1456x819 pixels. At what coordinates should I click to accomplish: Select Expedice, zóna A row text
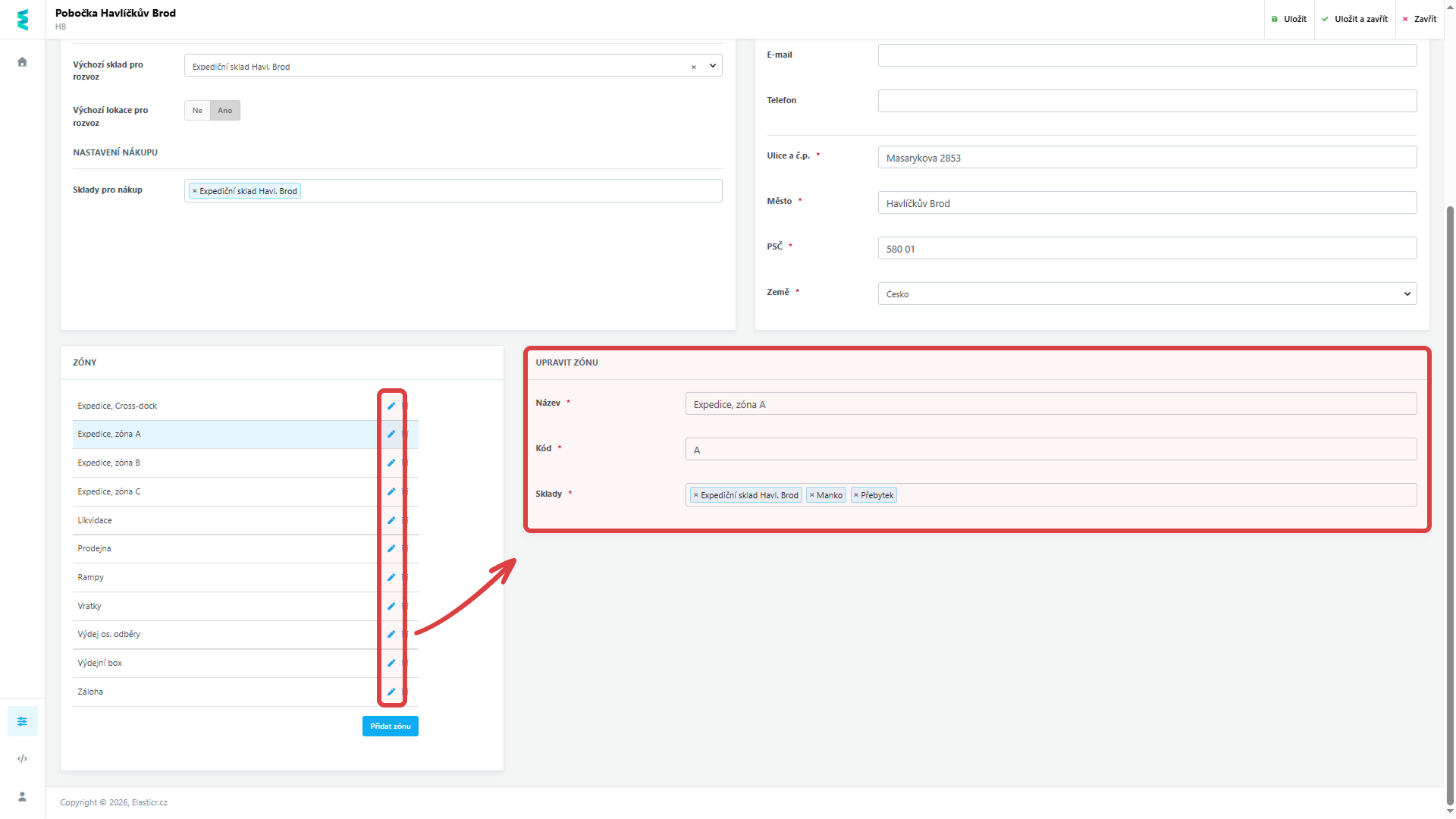pos(109,434)
